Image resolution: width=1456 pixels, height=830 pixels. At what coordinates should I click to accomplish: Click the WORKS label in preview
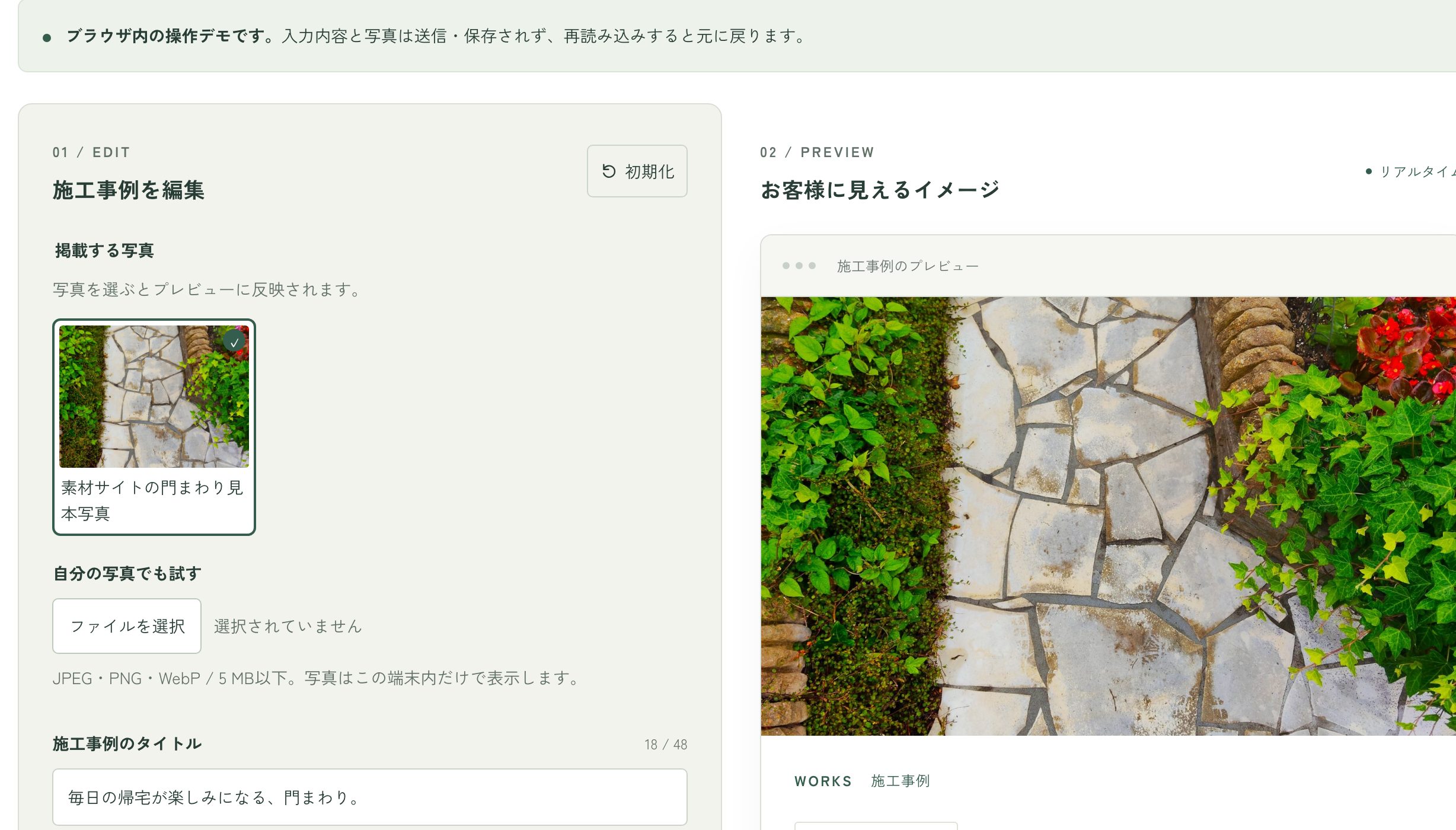click(823, 781)
